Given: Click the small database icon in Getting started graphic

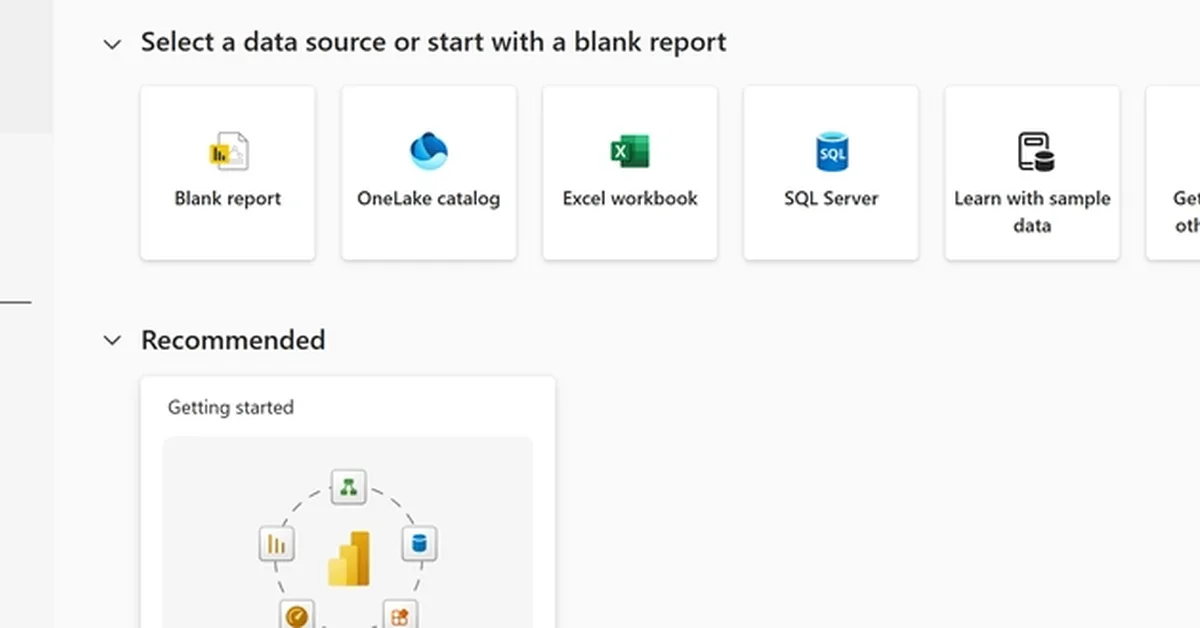Looking at the screenshot, I should (419, 544).
